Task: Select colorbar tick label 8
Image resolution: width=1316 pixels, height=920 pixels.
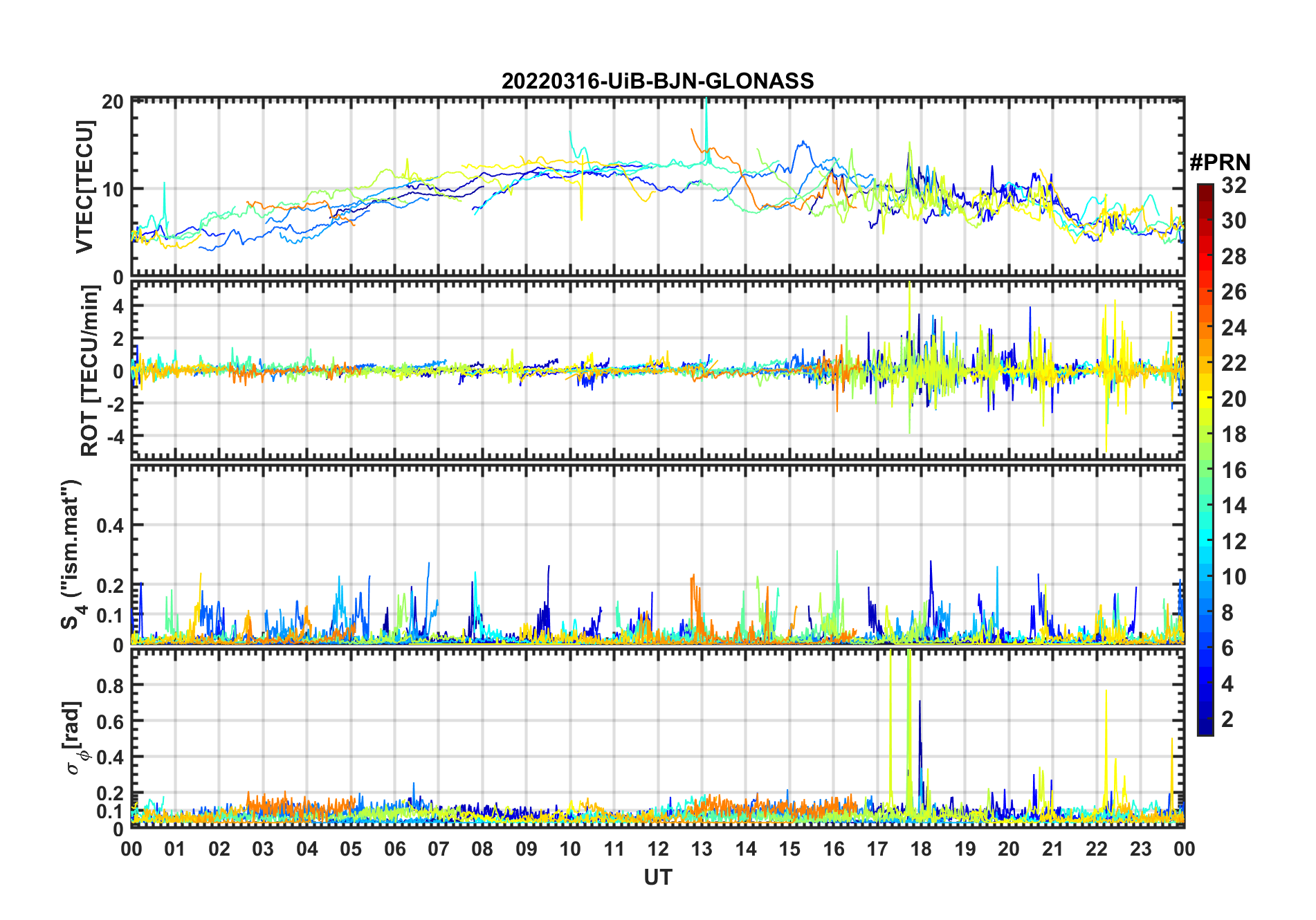Action: (1227, 613)
